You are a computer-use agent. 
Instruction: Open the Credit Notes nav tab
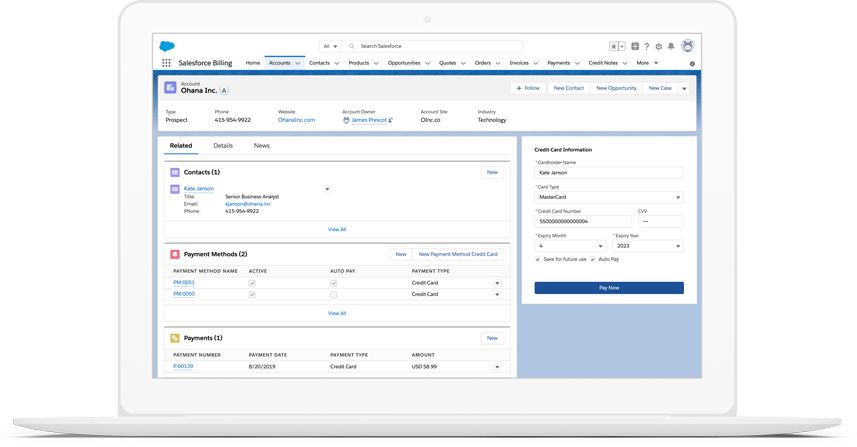(x=603, y=63)
